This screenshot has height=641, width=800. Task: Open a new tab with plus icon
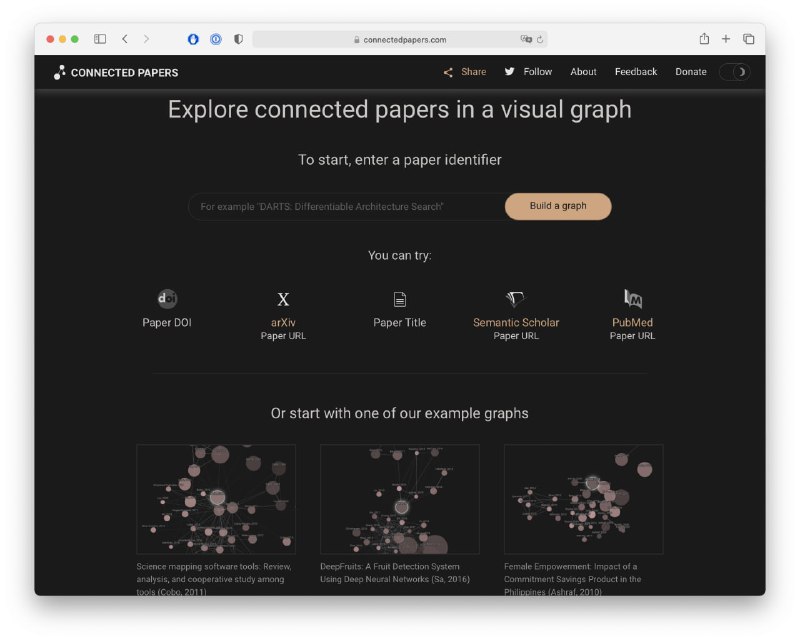pyautogui.click(x=726, y=39)
